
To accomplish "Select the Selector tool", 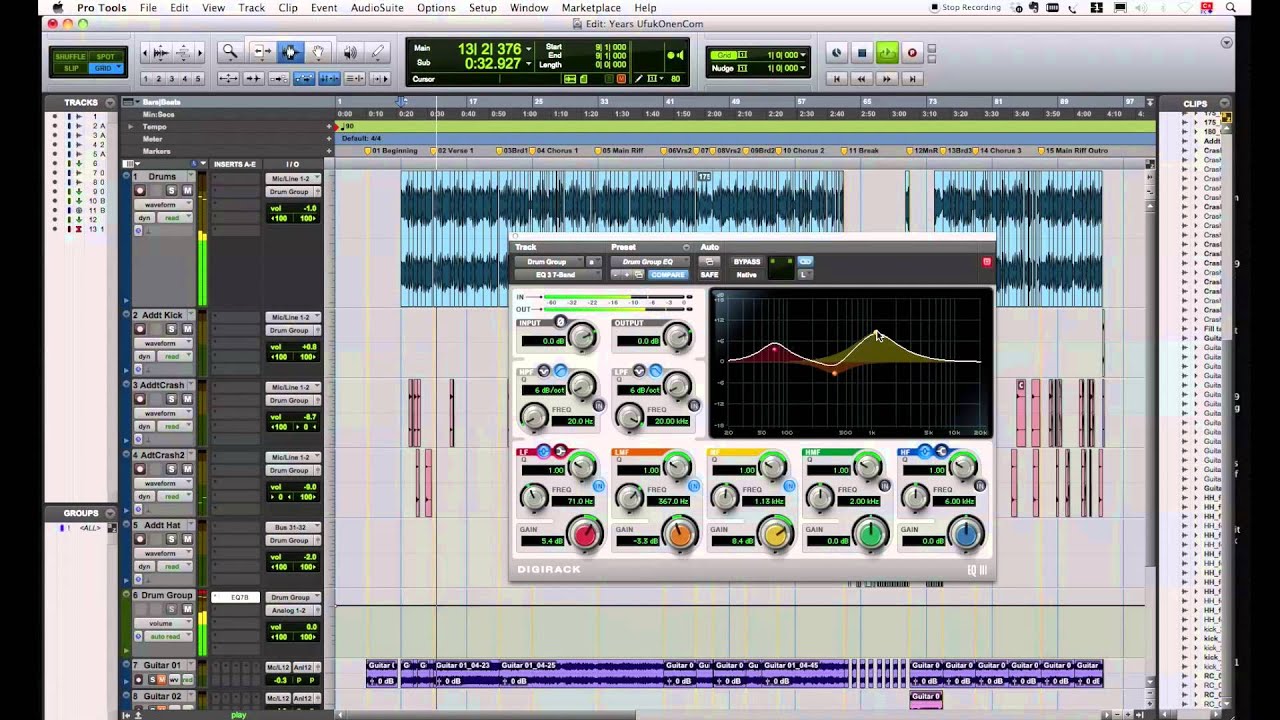I will [291, 52].
